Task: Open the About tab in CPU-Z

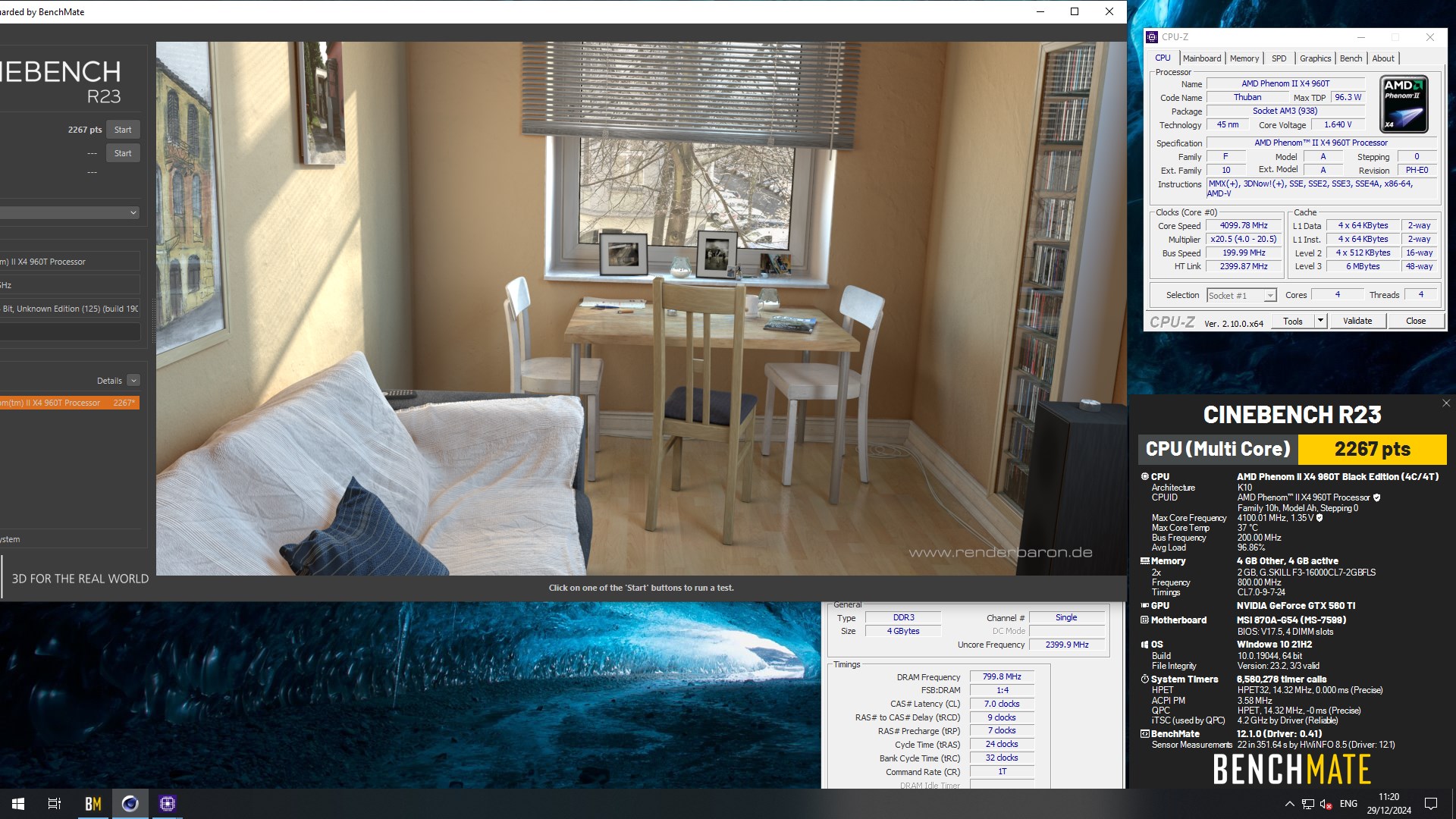Action: (x=1383, y=58)
